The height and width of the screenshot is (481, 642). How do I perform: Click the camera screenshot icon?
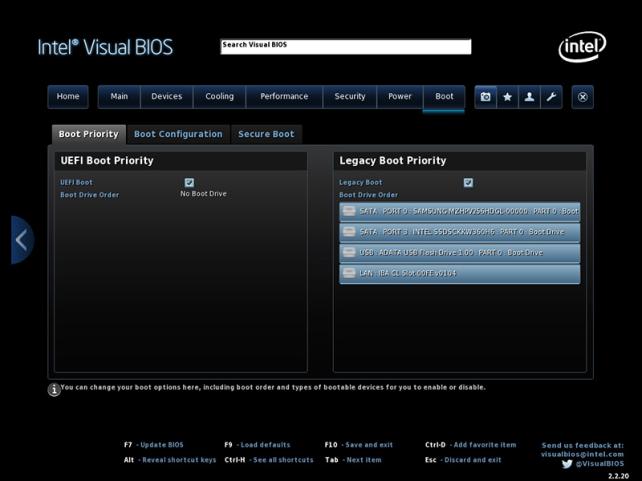(486, 97)
